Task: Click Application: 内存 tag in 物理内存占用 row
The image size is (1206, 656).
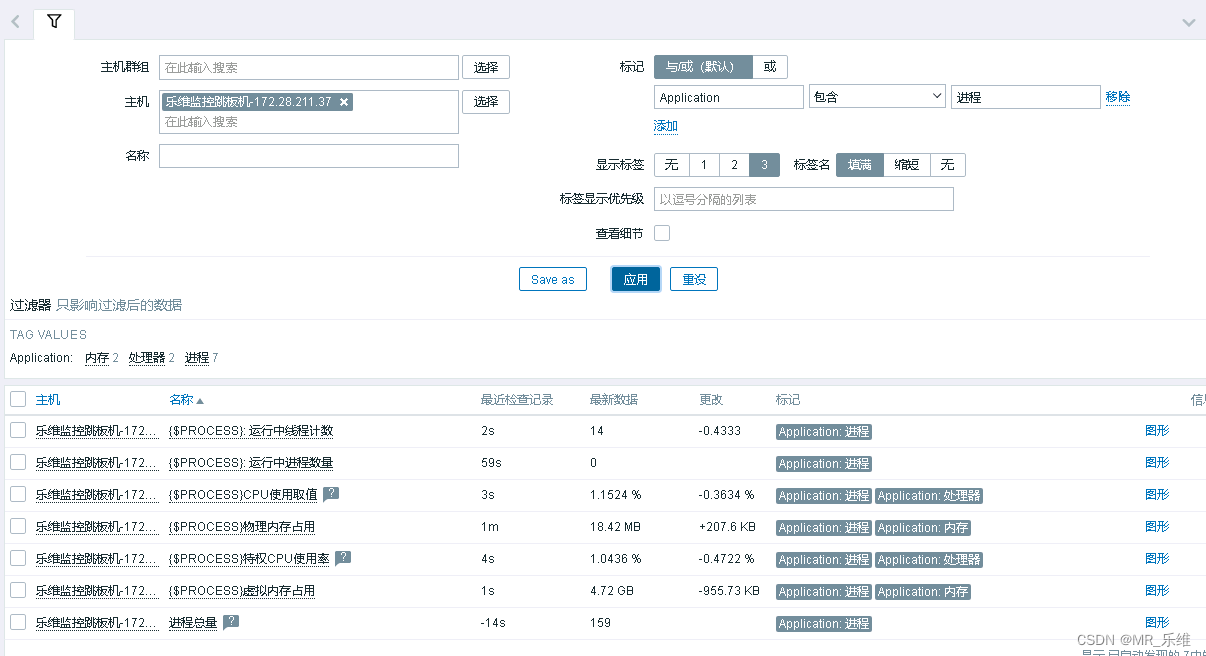Action: point(923,527)
